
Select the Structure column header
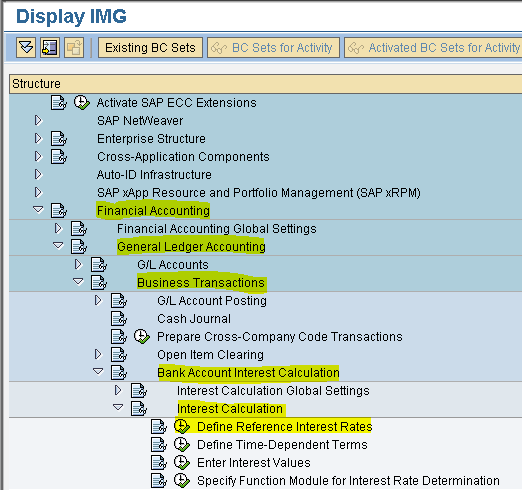coord(265,84)
